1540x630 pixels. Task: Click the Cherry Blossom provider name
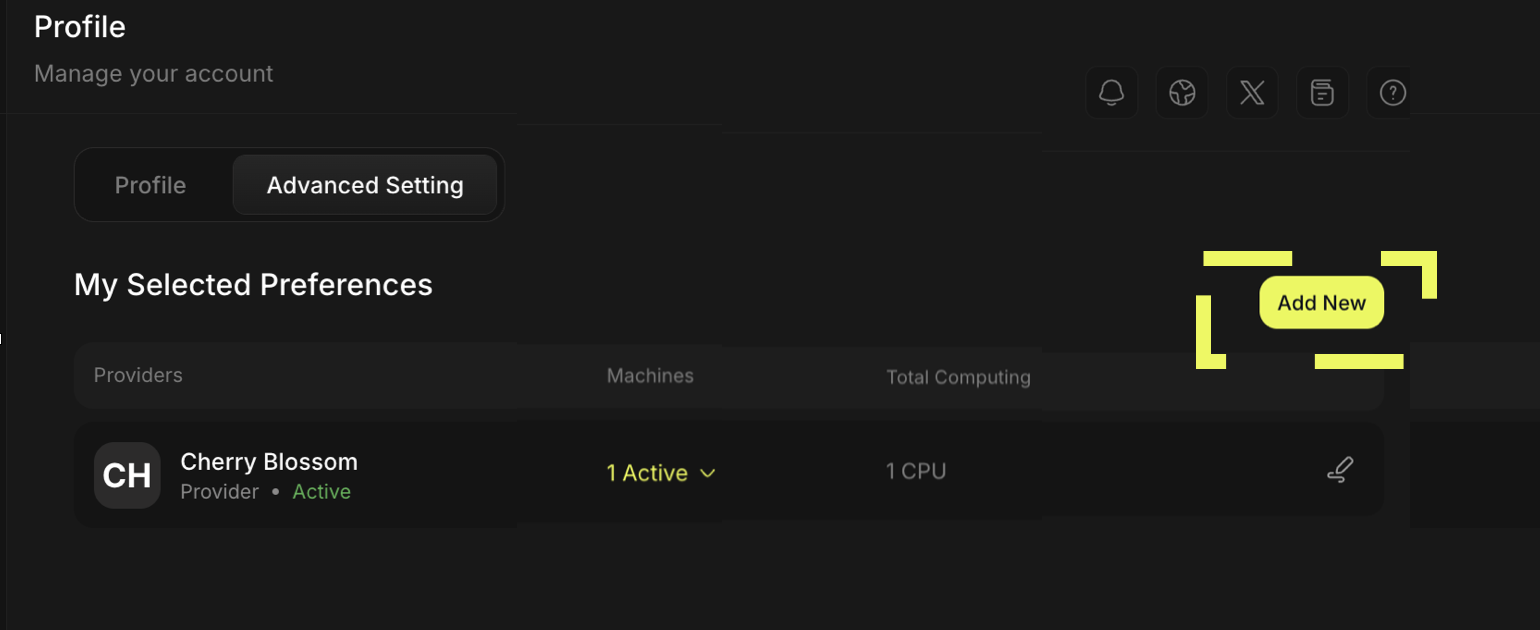[x=269, y=462]
